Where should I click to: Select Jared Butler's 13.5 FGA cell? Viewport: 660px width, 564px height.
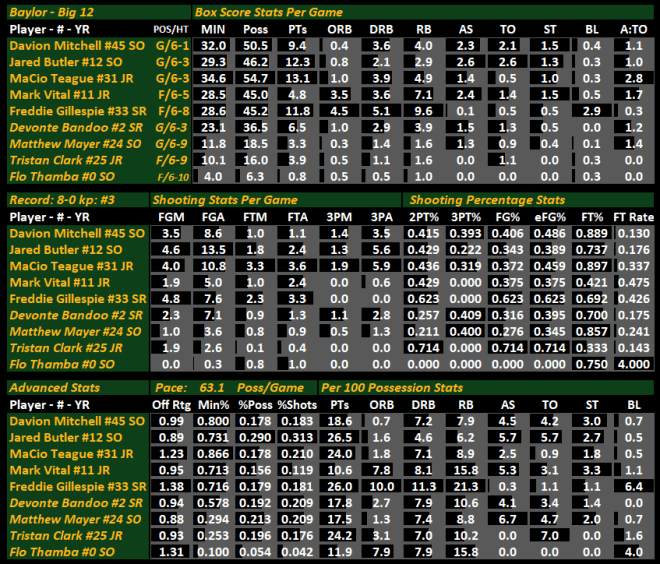pos(213,250)
